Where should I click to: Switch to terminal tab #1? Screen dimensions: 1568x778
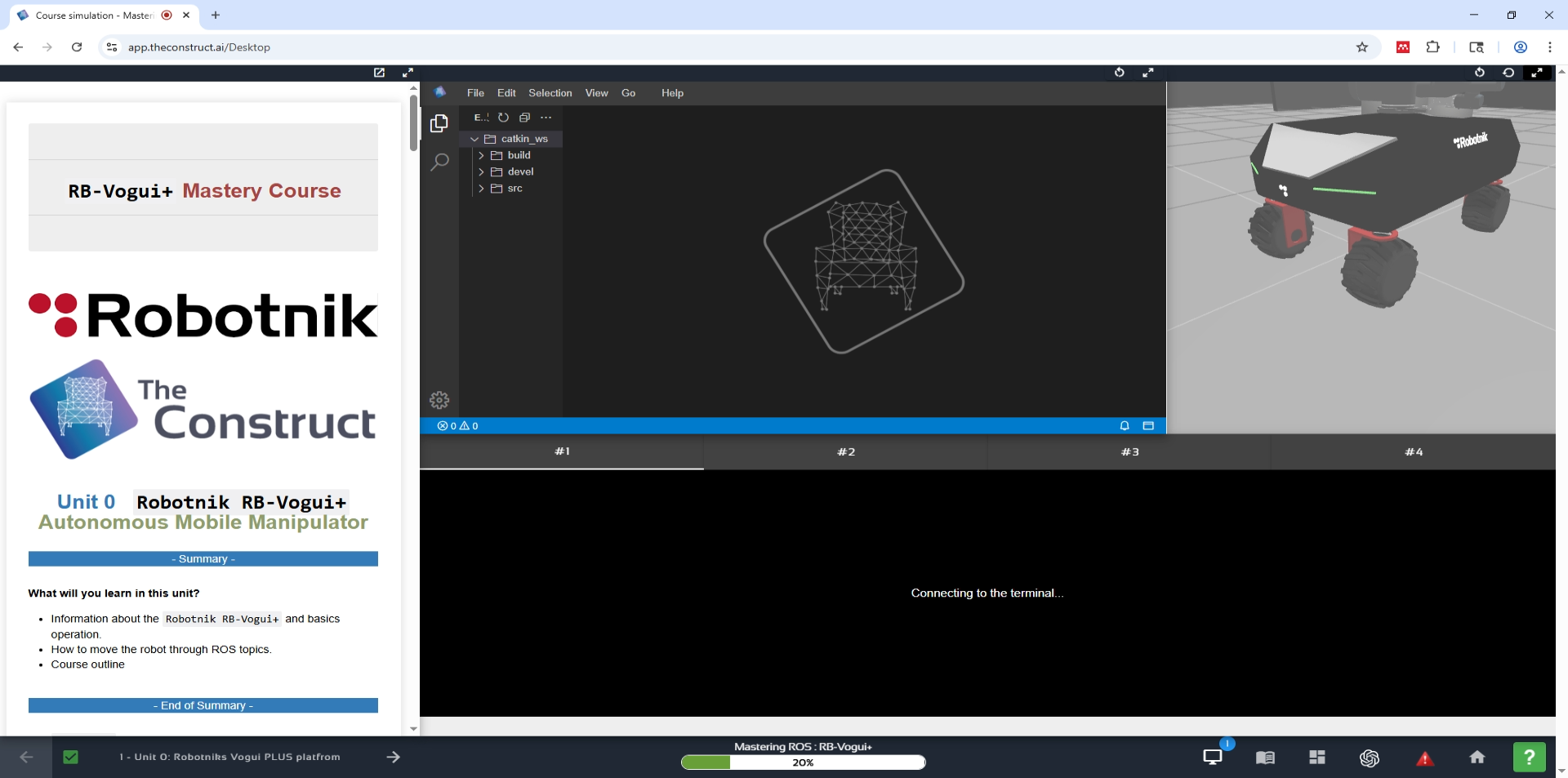(x=562, y=451)
